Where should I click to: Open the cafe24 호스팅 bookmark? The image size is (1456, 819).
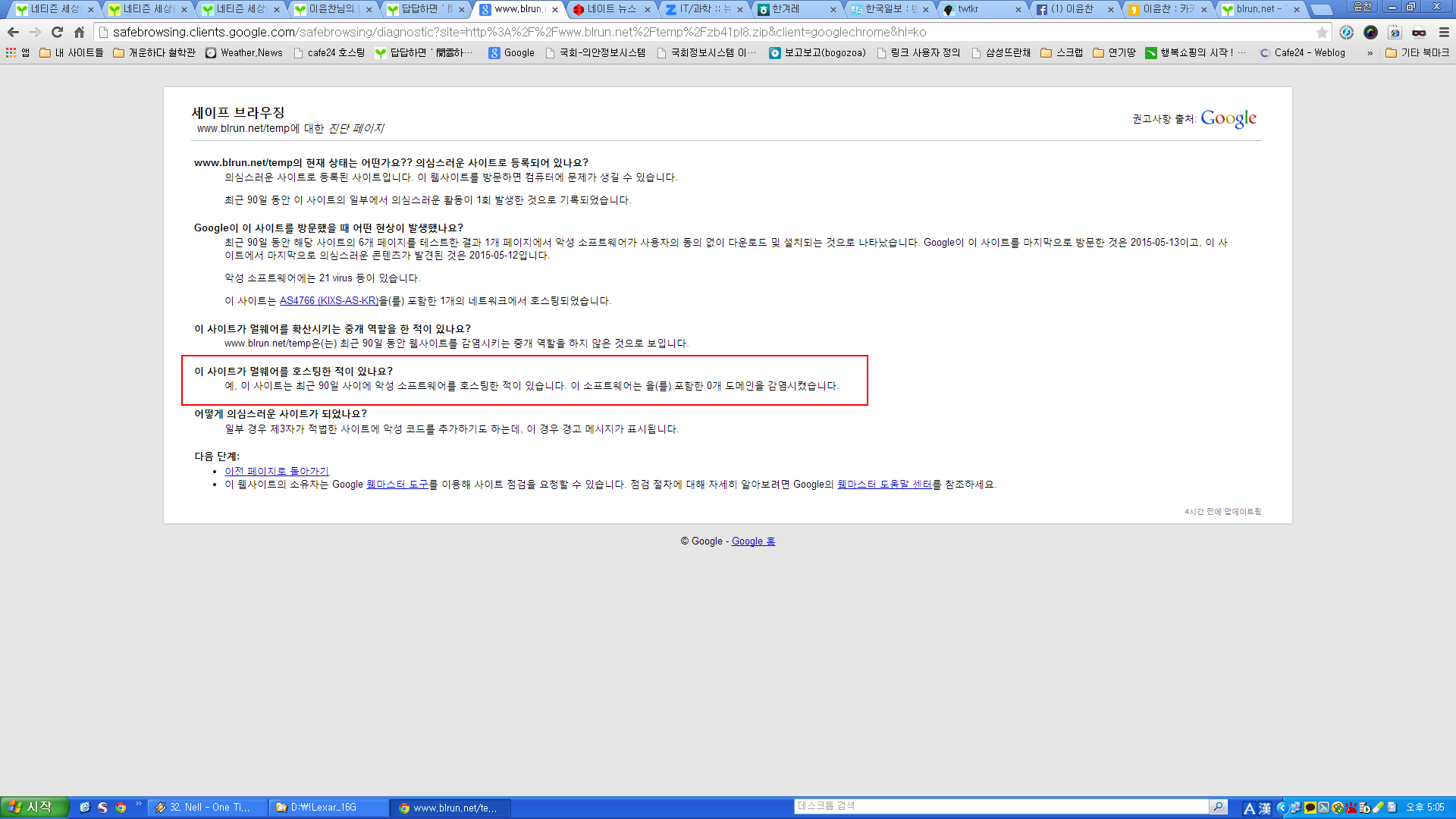[329, 52]
